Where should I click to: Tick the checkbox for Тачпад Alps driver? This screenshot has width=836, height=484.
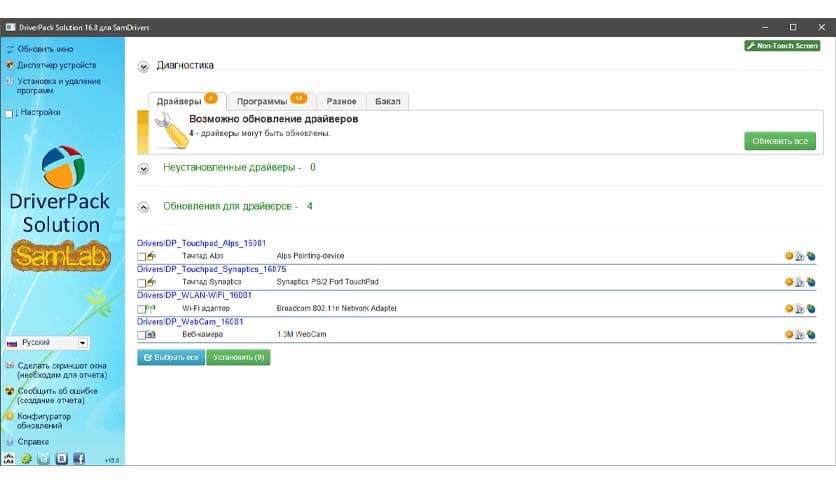142,257
